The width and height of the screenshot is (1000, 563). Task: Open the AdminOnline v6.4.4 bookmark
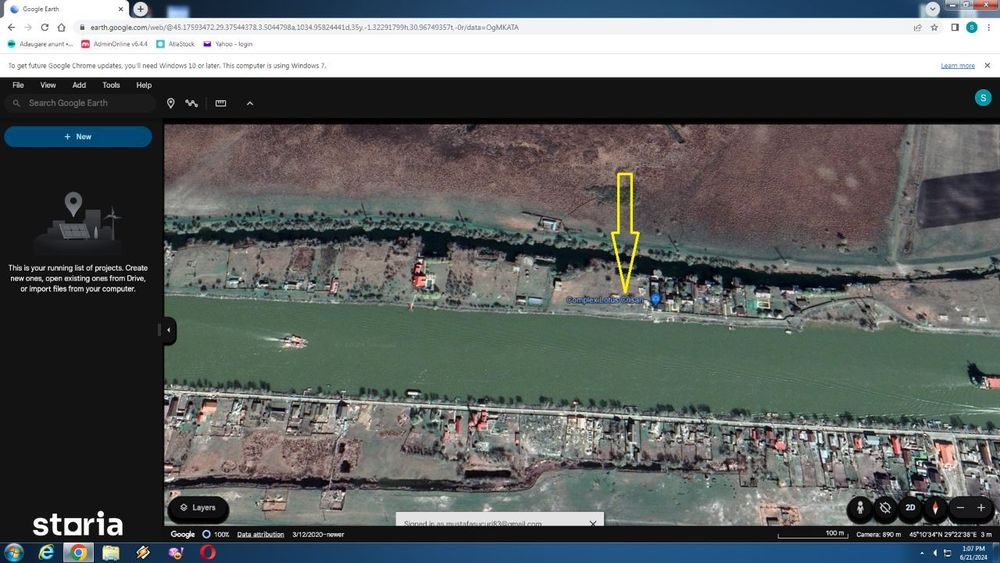[114, 44]
